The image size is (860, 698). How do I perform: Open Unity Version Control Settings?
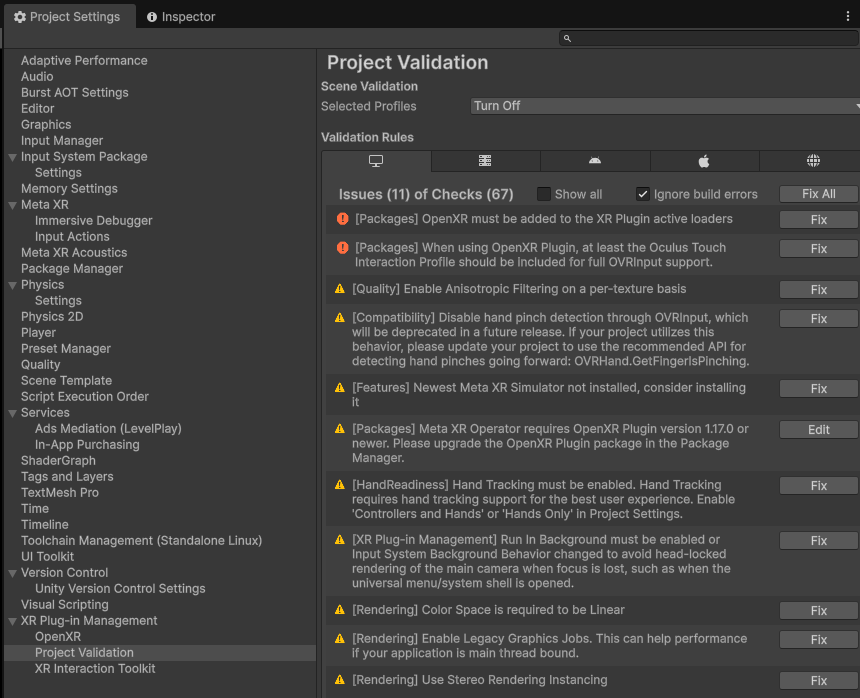click(120, 588)
